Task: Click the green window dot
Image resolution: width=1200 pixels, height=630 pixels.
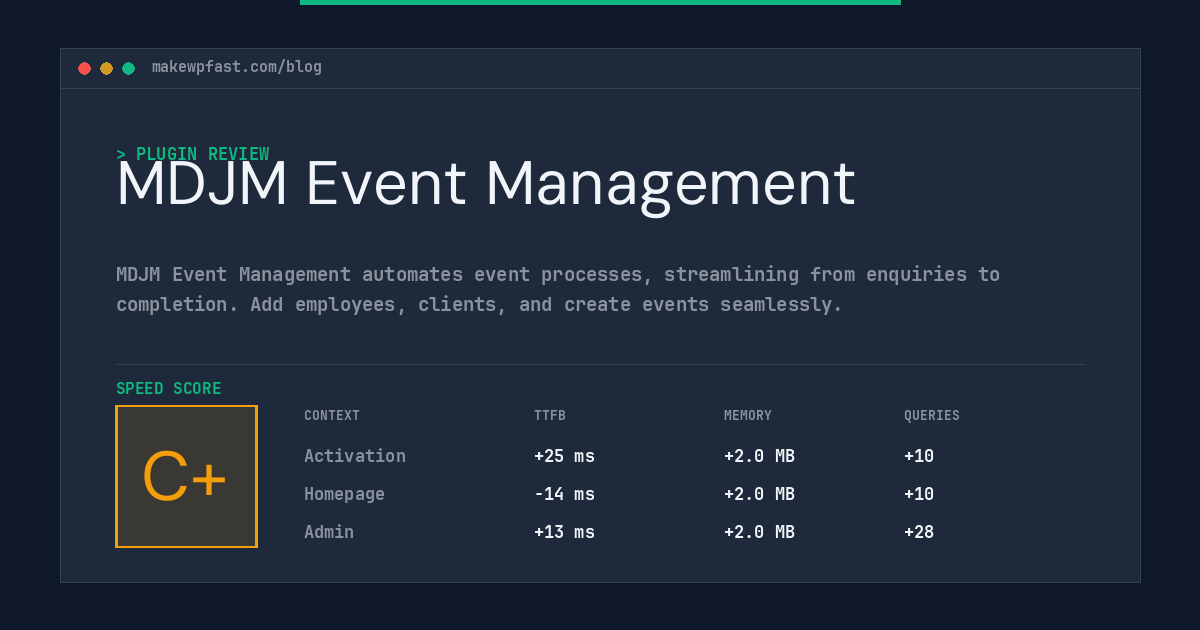Action: point(128,68)
